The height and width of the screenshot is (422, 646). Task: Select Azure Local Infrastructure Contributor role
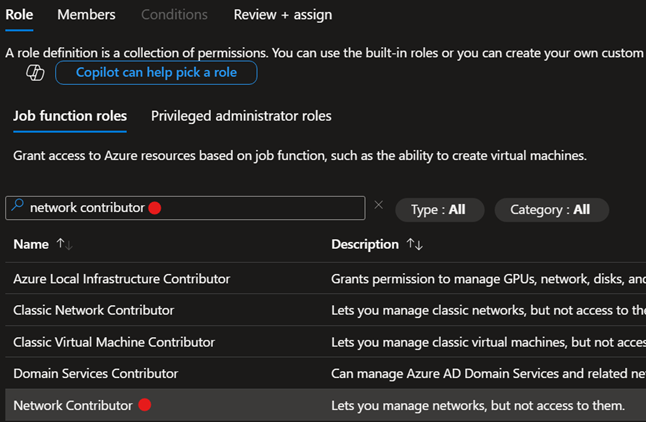pos(122,279)
